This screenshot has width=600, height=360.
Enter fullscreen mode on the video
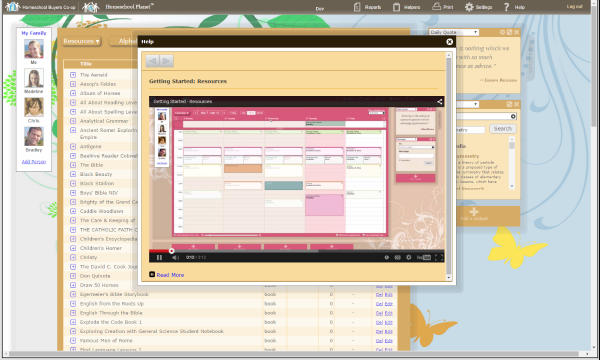pyautogui.click(x=439, y=257)
